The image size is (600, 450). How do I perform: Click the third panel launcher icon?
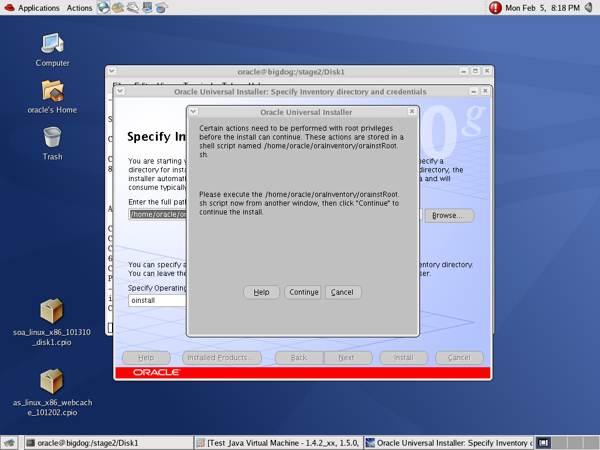click(x=132, y=7)
